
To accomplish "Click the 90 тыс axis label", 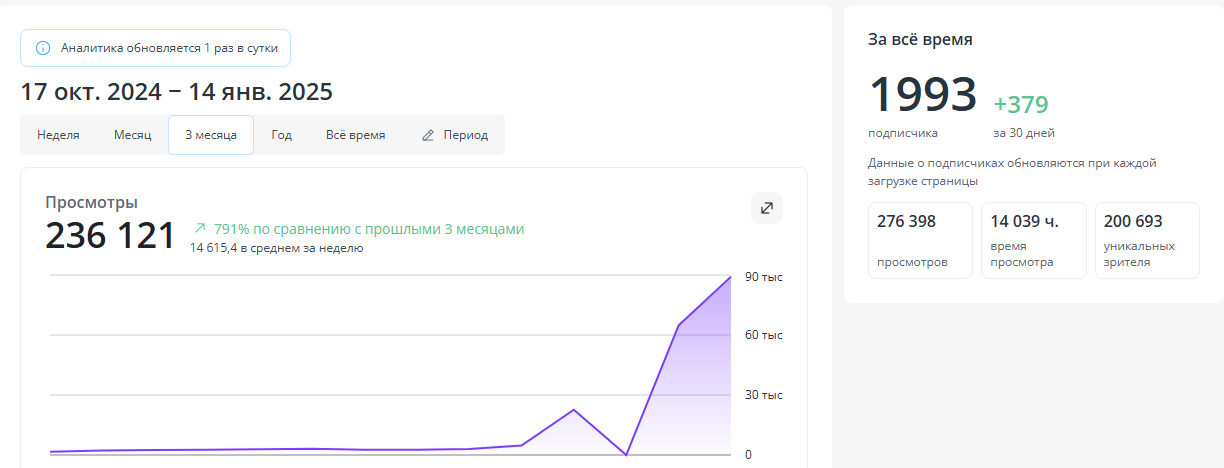I will click(x=763, y=277).
